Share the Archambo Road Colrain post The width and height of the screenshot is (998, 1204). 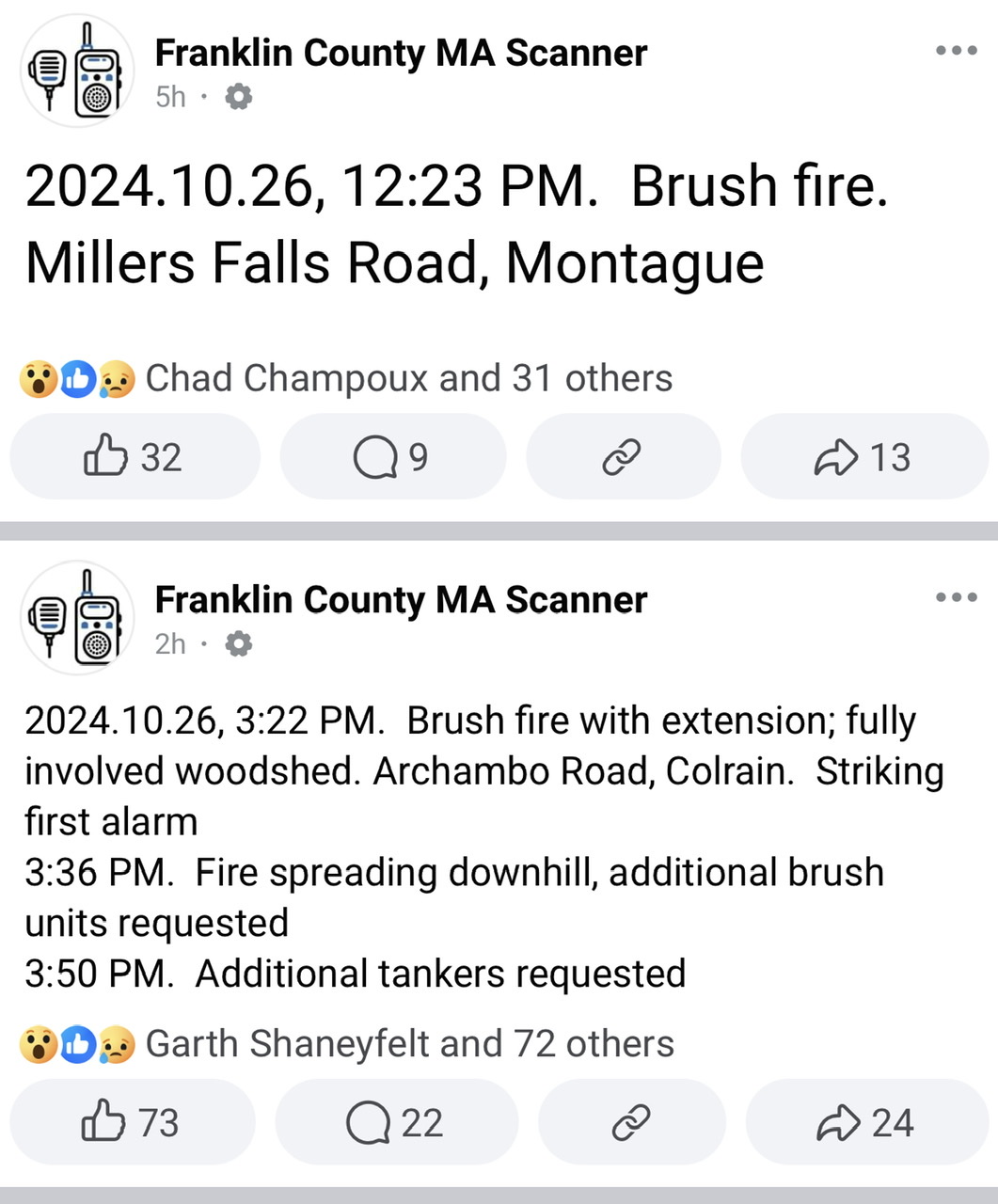tap(867, 1122)
